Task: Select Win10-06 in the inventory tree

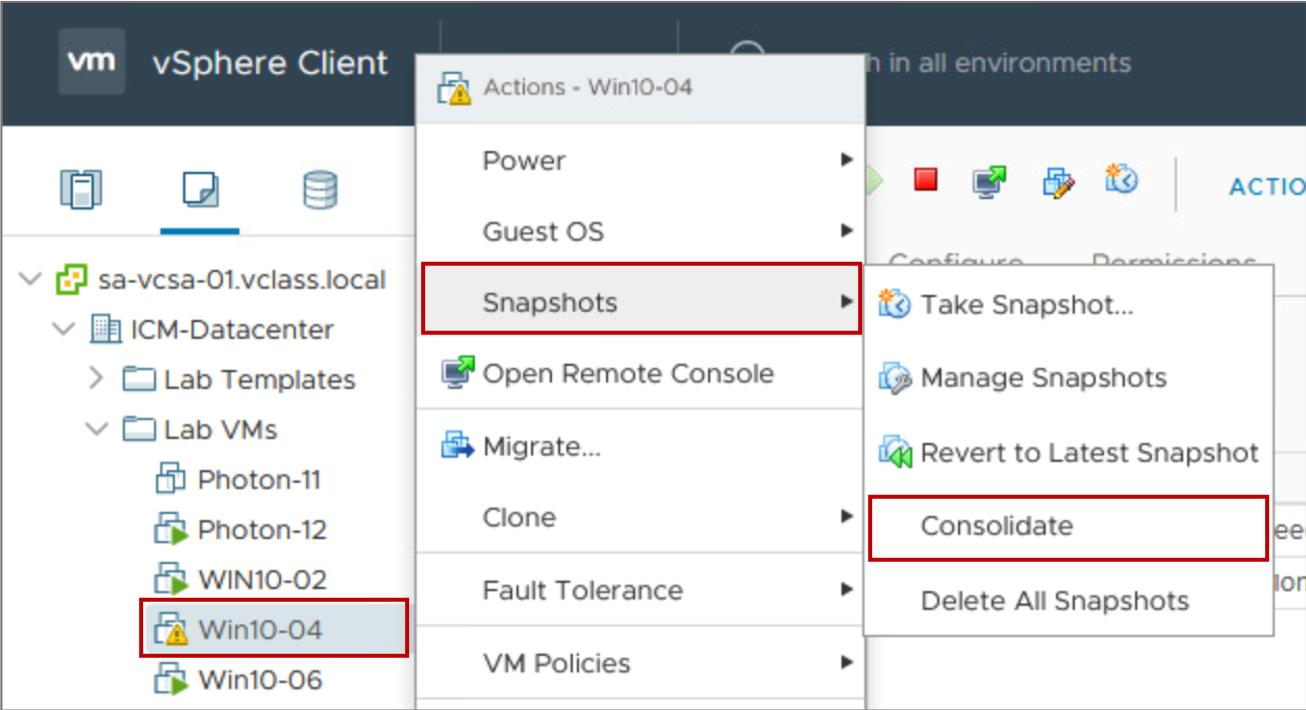Action: [x=260, y=680]
